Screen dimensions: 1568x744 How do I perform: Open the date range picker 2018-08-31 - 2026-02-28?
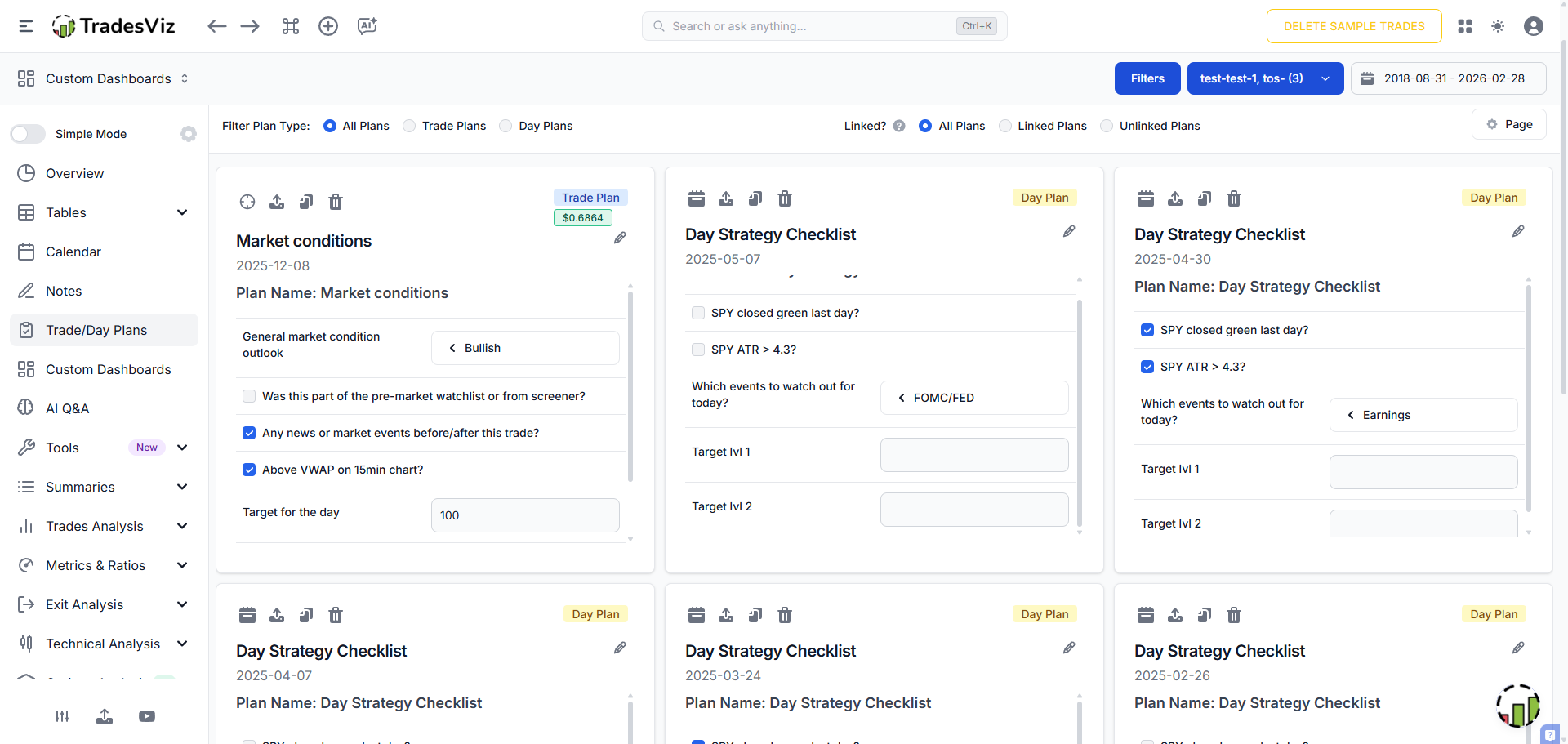1448,78
